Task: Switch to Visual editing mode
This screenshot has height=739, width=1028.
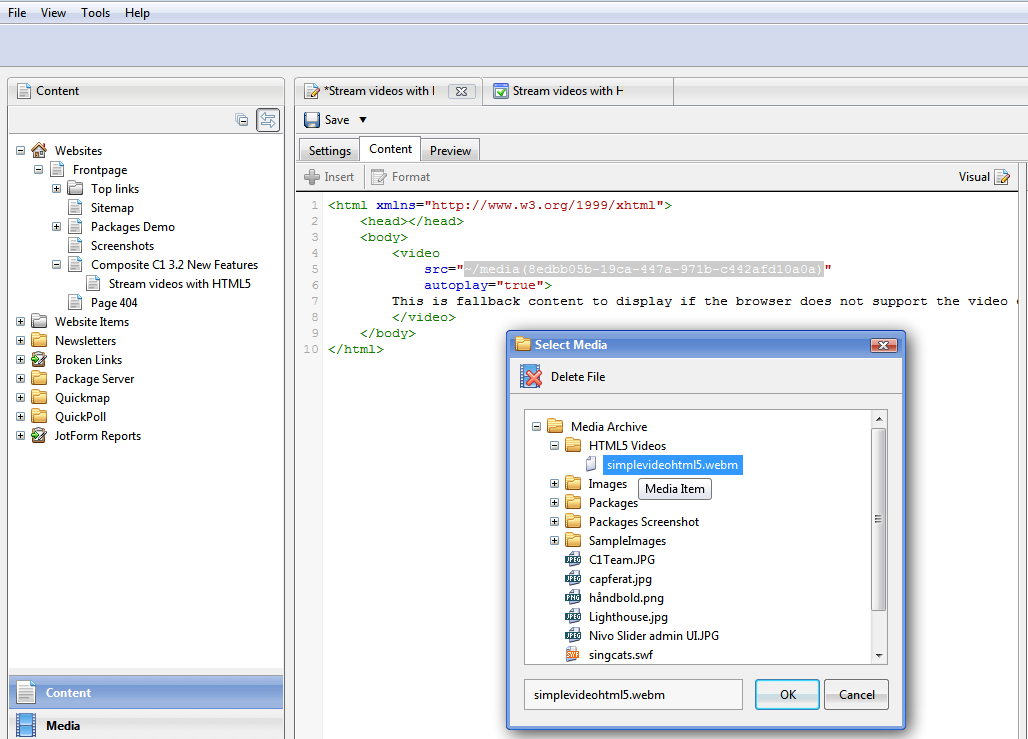Action: click(x=975, y=176)
